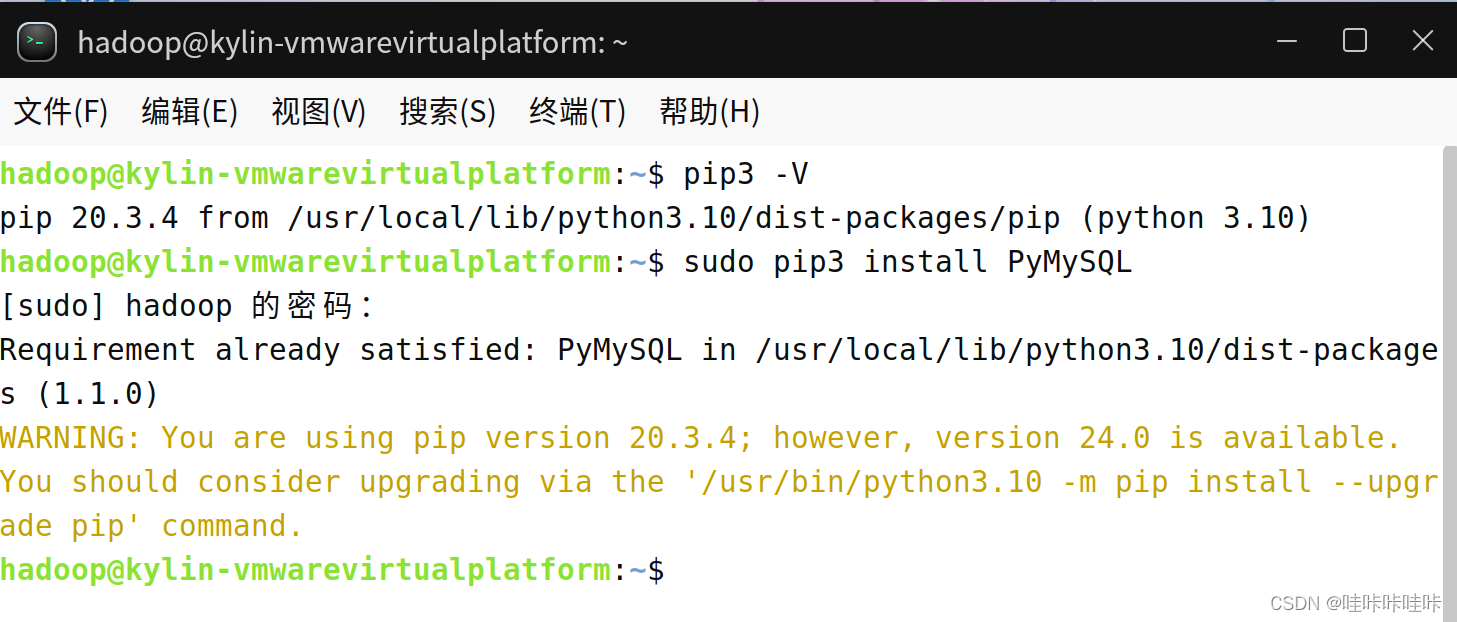Viewport: 1457px width, 622px height.
Task: Click the CSDN watermark text
Action: point(1355,603)
